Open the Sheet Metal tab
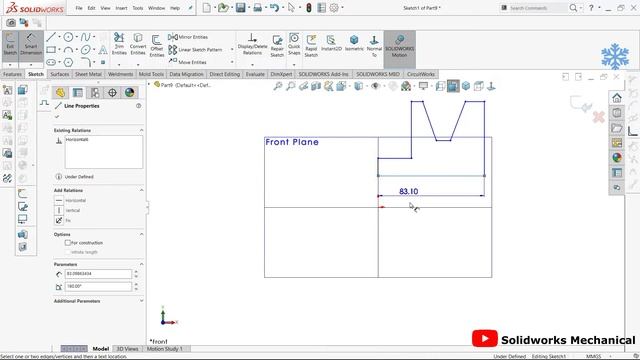The image size is (640, 360). coord(88,74)
